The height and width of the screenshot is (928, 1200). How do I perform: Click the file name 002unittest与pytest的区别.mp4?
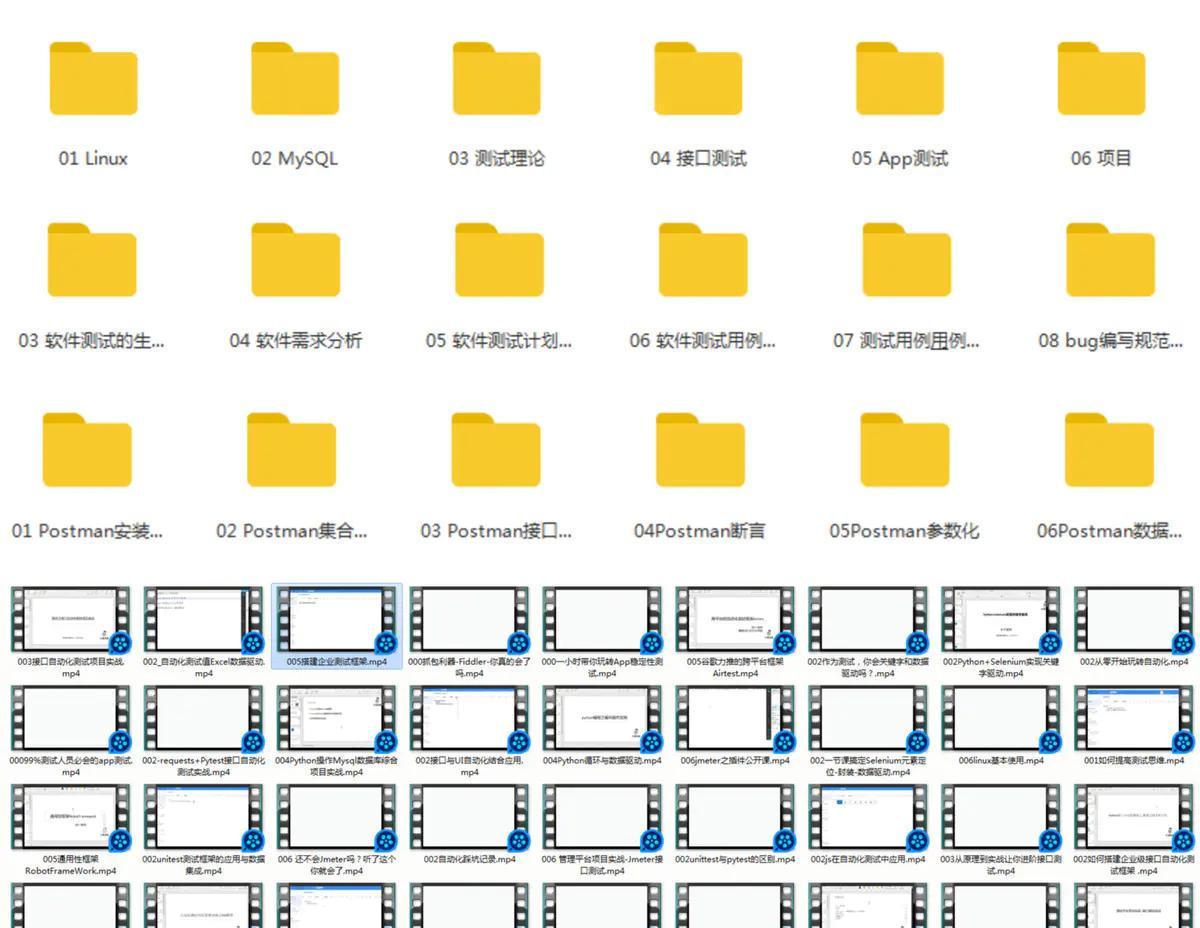click(736, 859)
